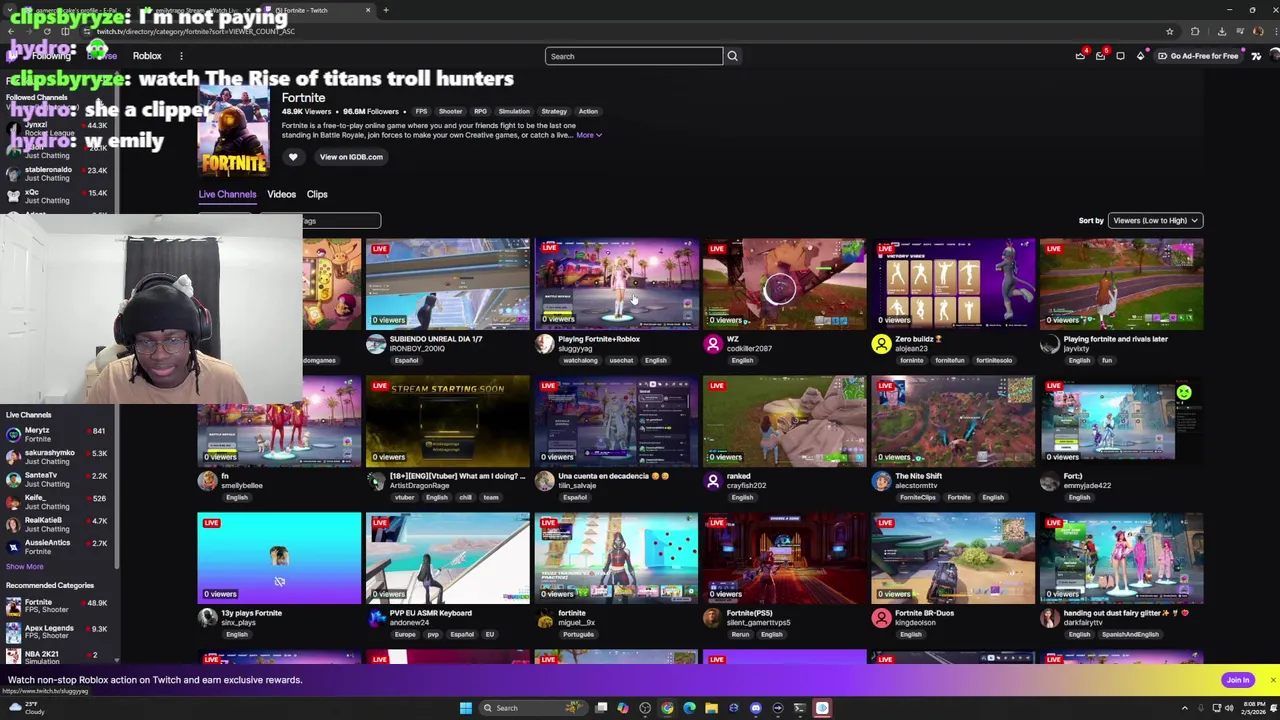
Task: Click in the Twitch search field
Action: click(x=633, y=56)
